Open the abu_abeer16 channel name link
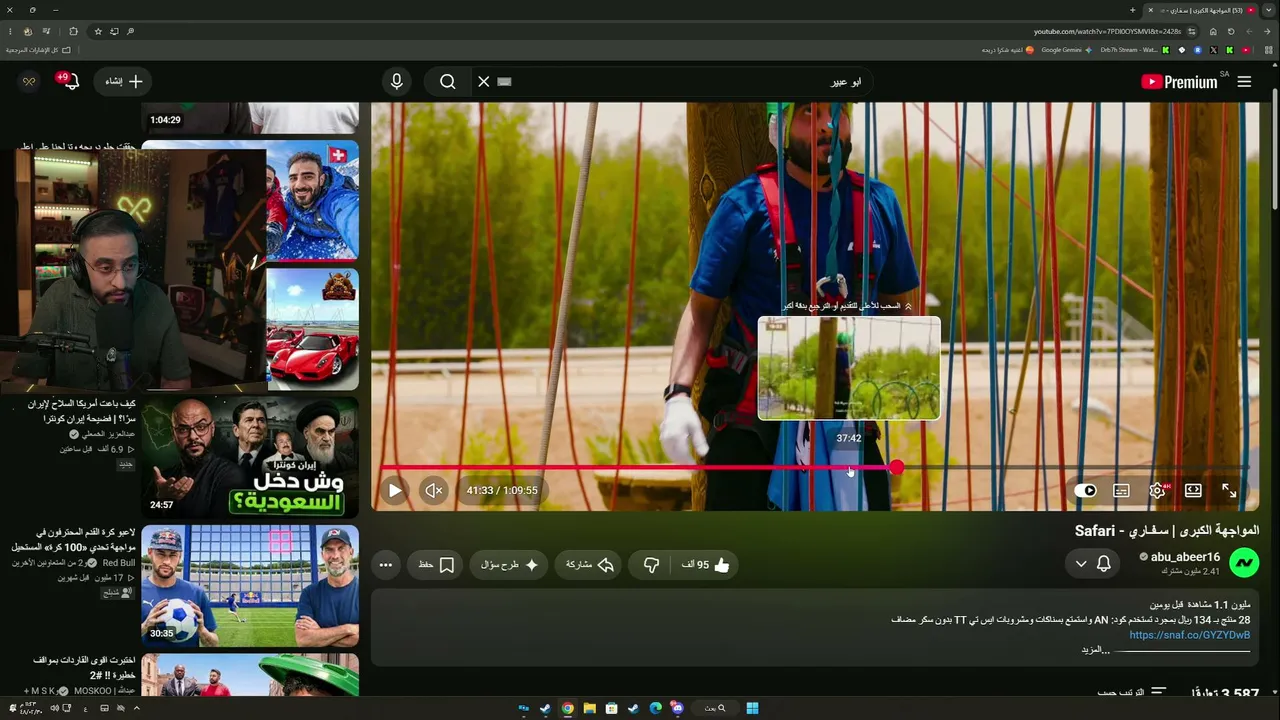The image size is (1280, 720). coord(1186,557)
